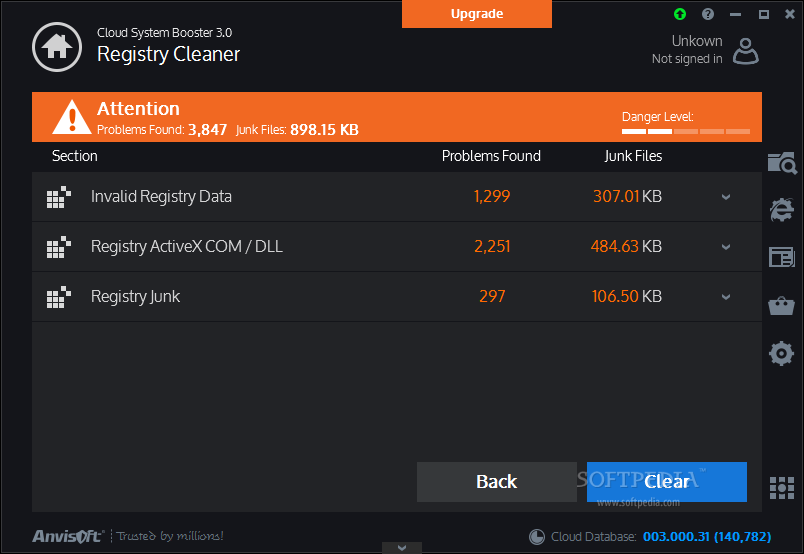804x554 pixels.
Task: Expand the bottom panel chevron
Action: (x=402, y=548)
